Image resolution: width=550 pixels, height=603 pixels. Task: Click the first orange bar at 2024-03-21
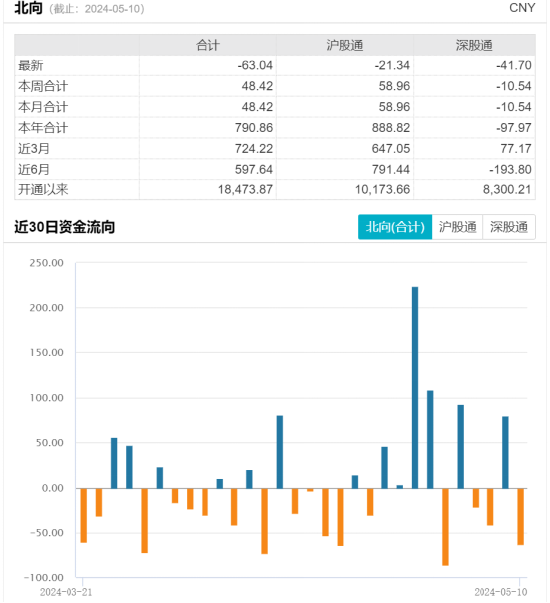(x=83, y=515)
